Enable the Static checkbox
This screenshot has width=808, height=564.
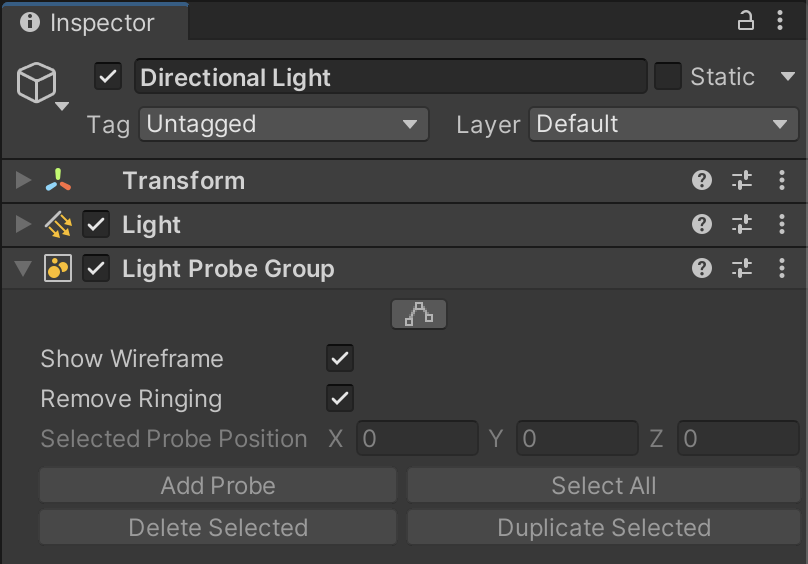click(667, 77)
